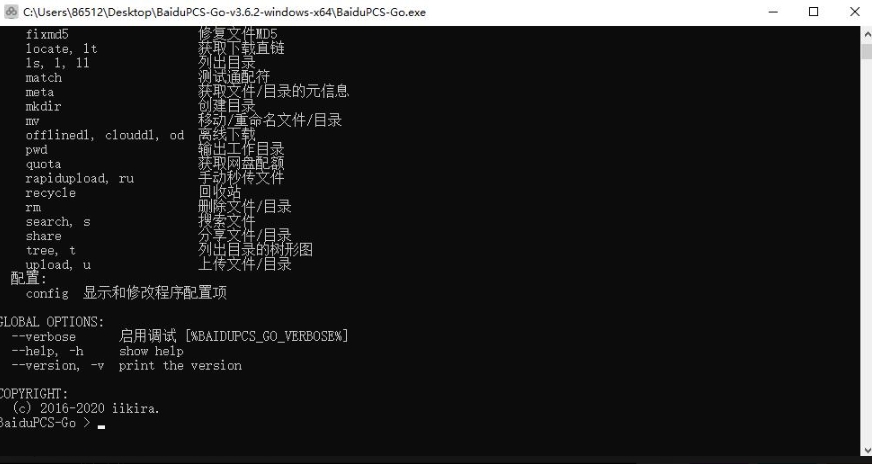This screenshot has width=872, height=464.
Task: Click the '离线下载' description
Action: click(x=227, y=135)
